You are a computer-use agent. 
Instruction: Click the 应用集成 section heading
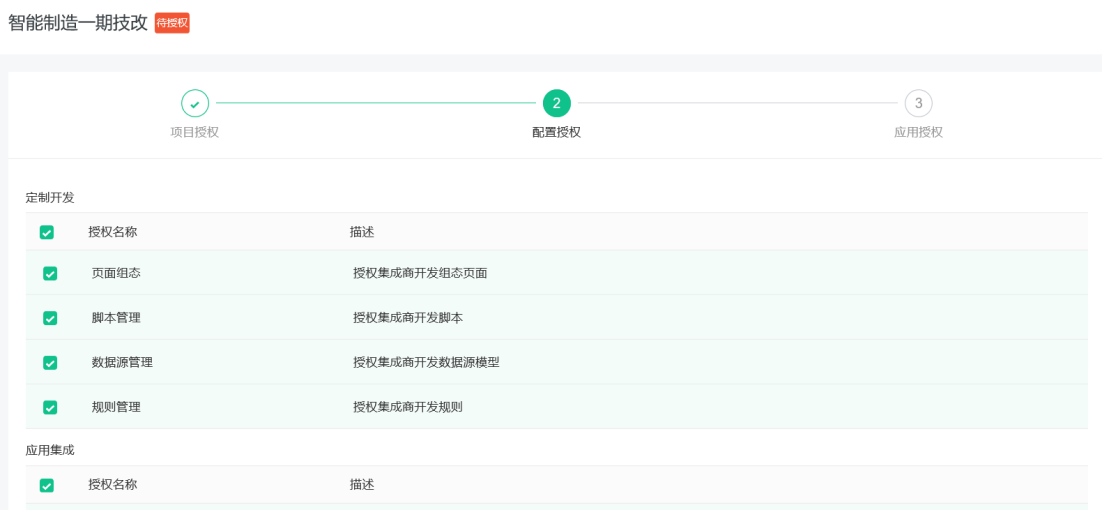click(50, 450)
